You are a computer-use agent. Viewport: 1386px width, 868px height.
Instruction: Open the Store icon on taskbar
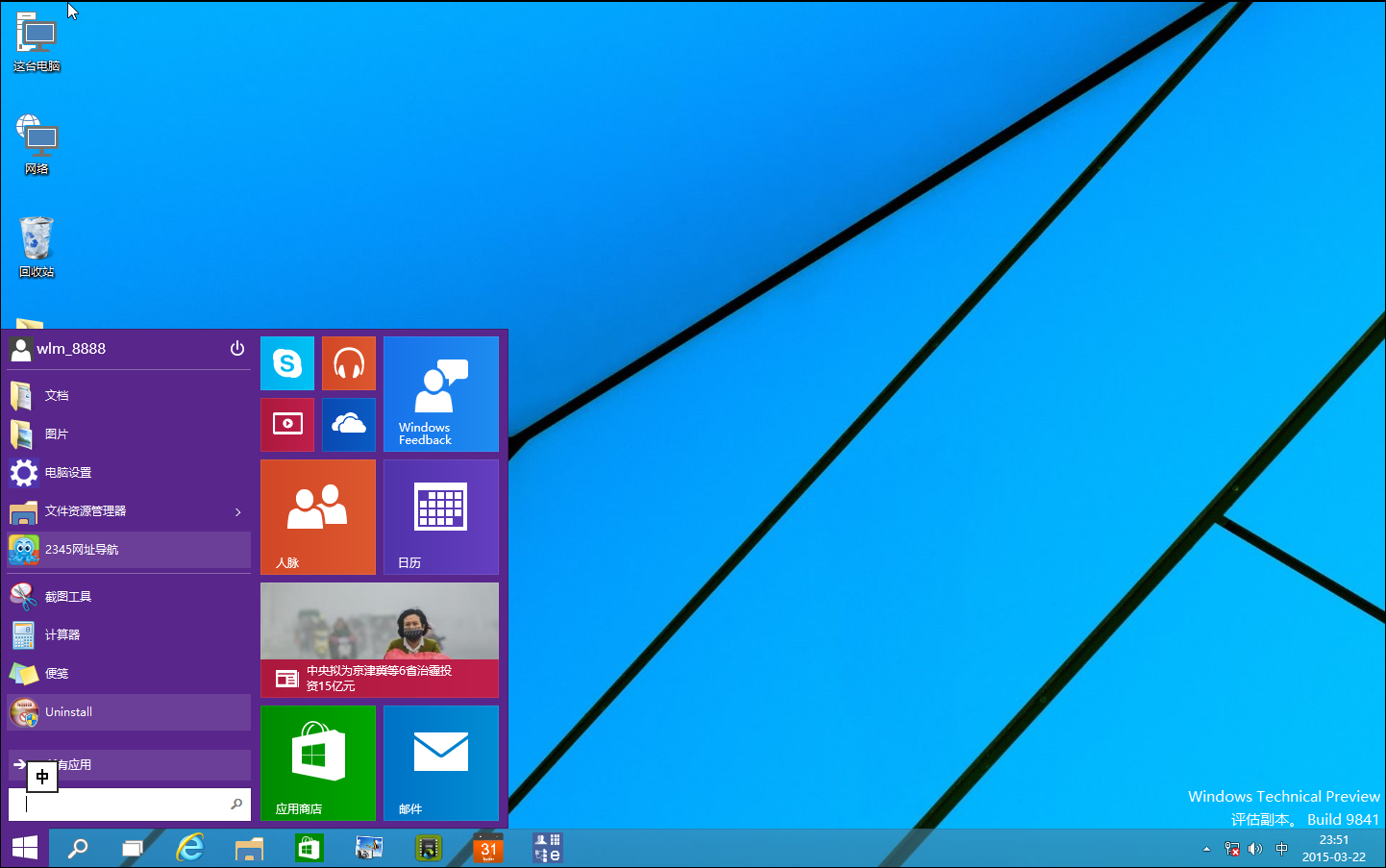[x=309, y=848]
